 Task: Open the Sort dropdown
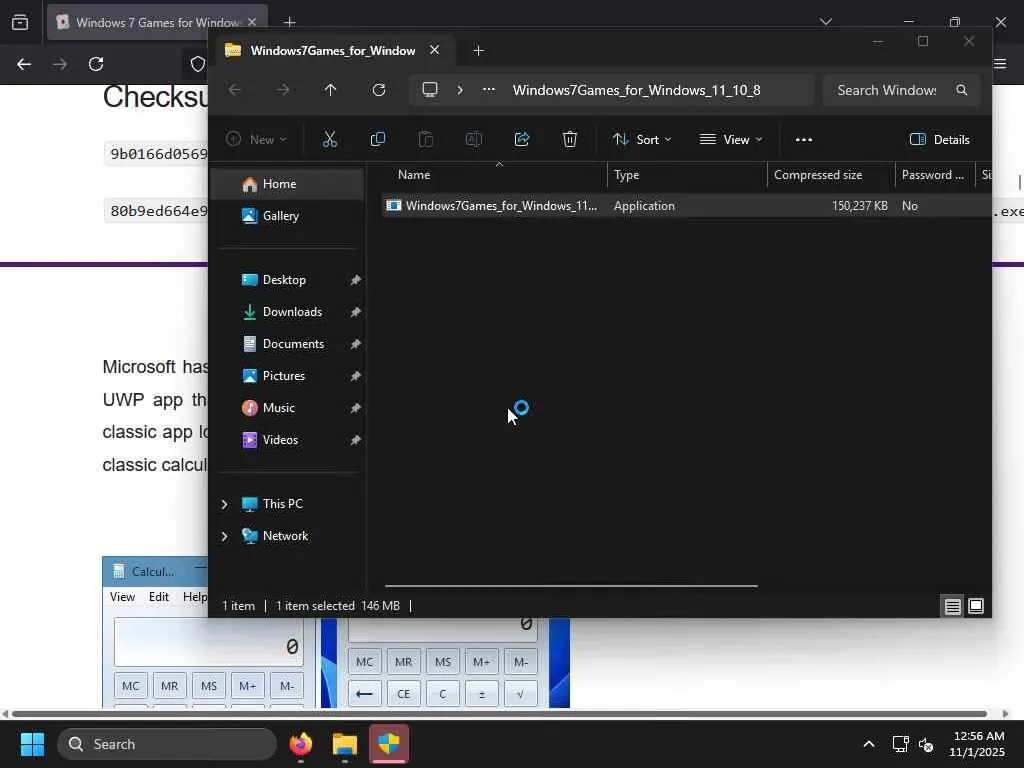pos(641,140)
